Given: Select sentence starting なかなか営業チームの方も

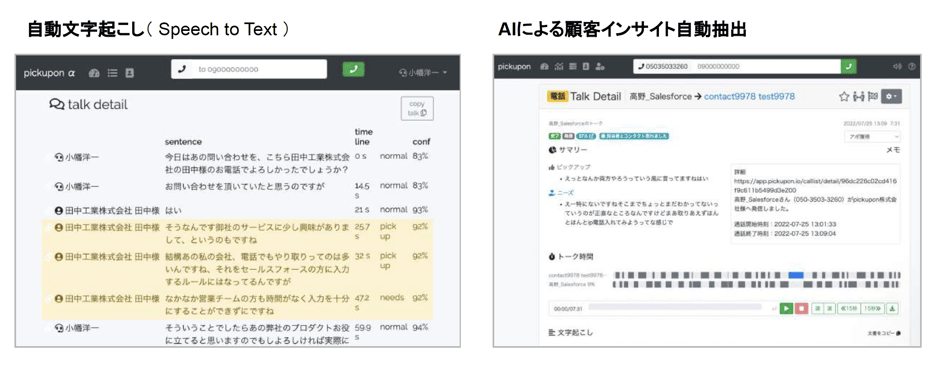Looking at the screenshot, I should (257, 304).
